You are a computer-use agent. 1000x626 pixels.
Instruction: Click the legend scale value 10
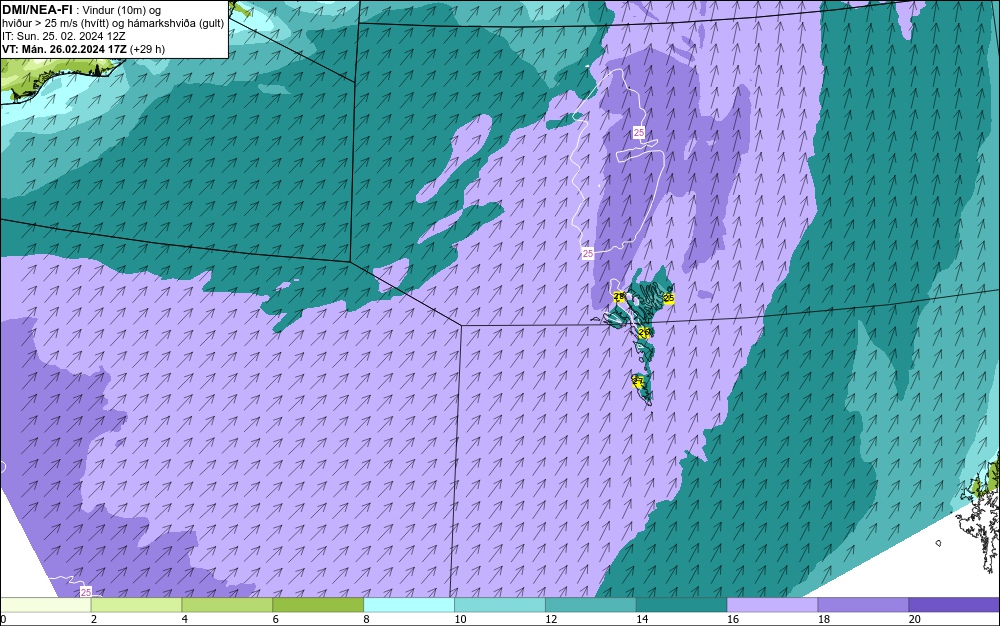pos(460,619)
